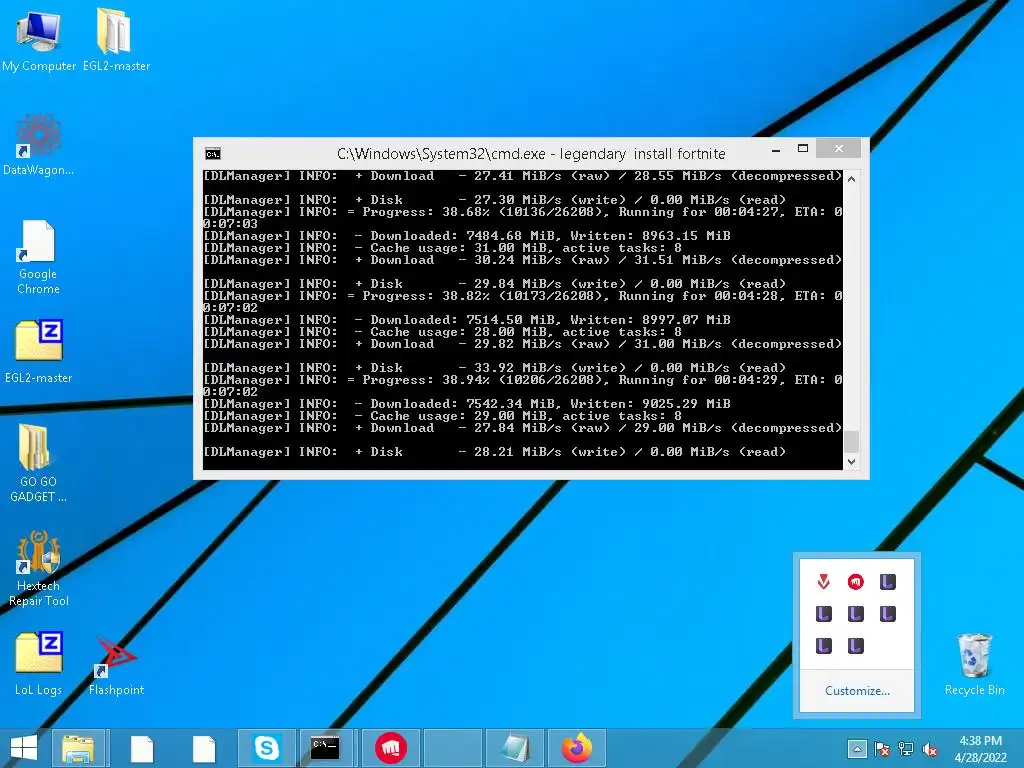Click the cmd scrollbar up arrow
This screenshot has width=1024, height=768.
(x=851, y=178)
